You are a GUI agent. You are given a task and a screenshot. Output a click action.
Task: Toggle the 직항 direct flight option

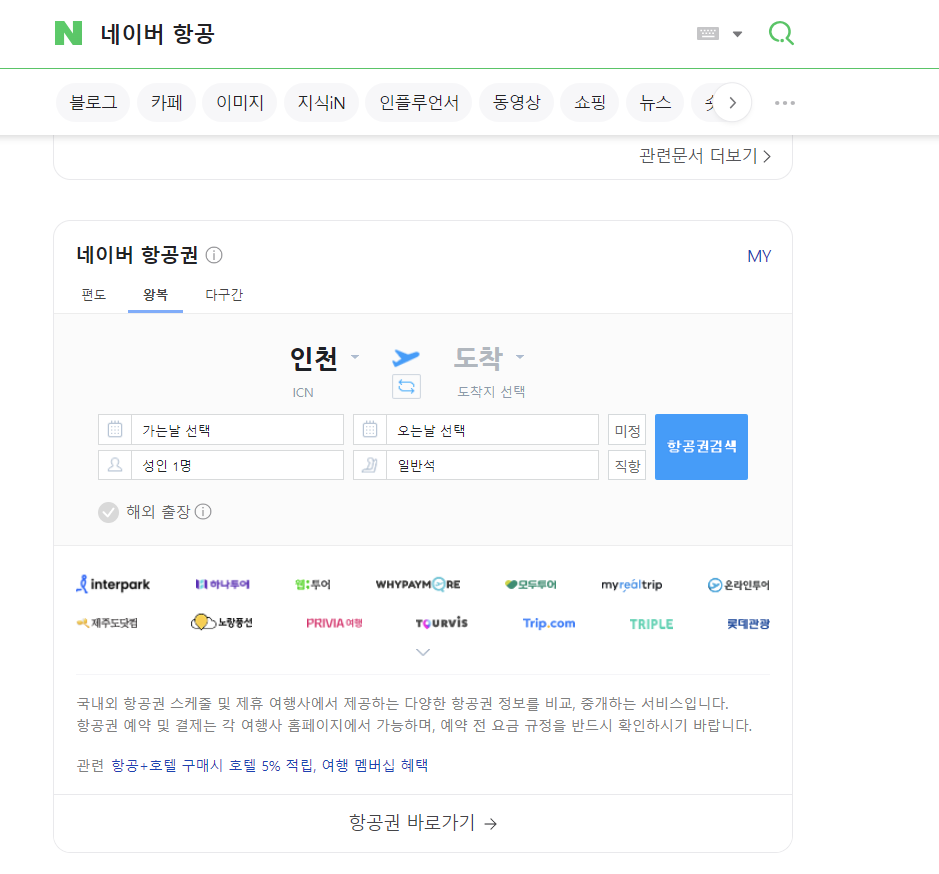point(627,465)
